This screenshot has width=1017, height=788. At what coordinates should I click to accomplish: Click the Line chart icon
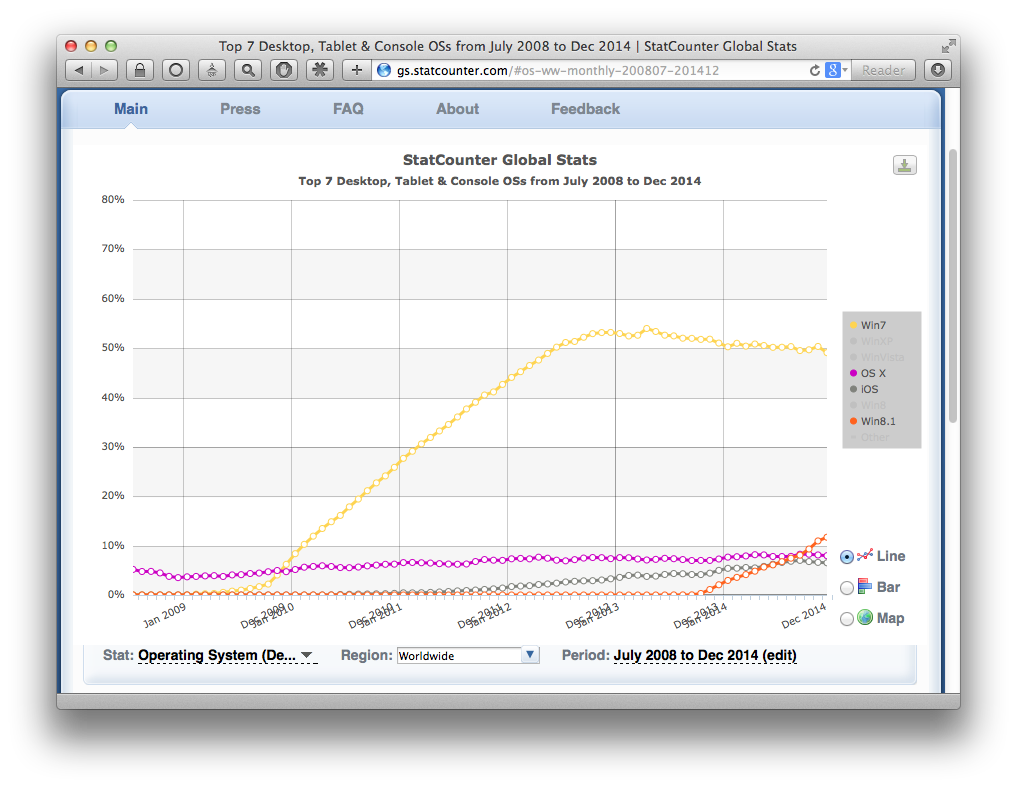pos(865,555)
